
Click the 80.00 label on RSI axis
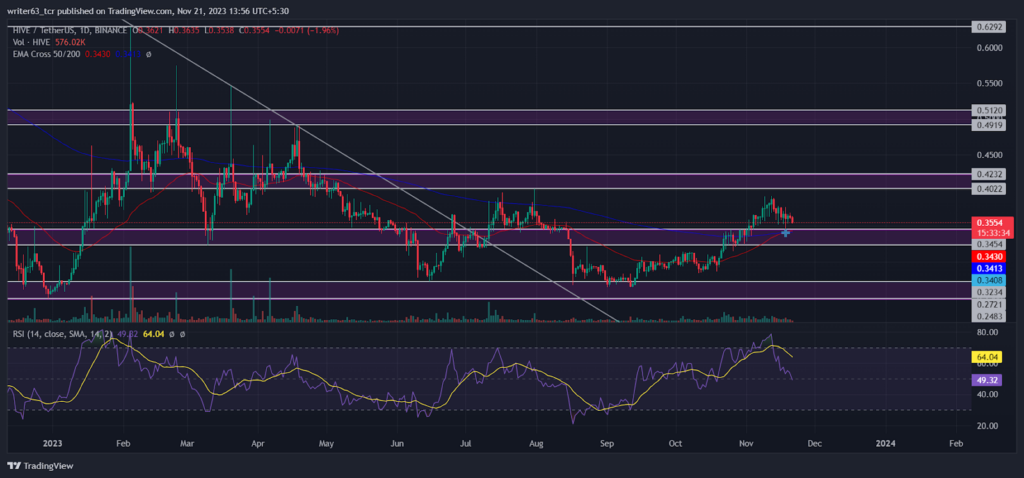987,332
